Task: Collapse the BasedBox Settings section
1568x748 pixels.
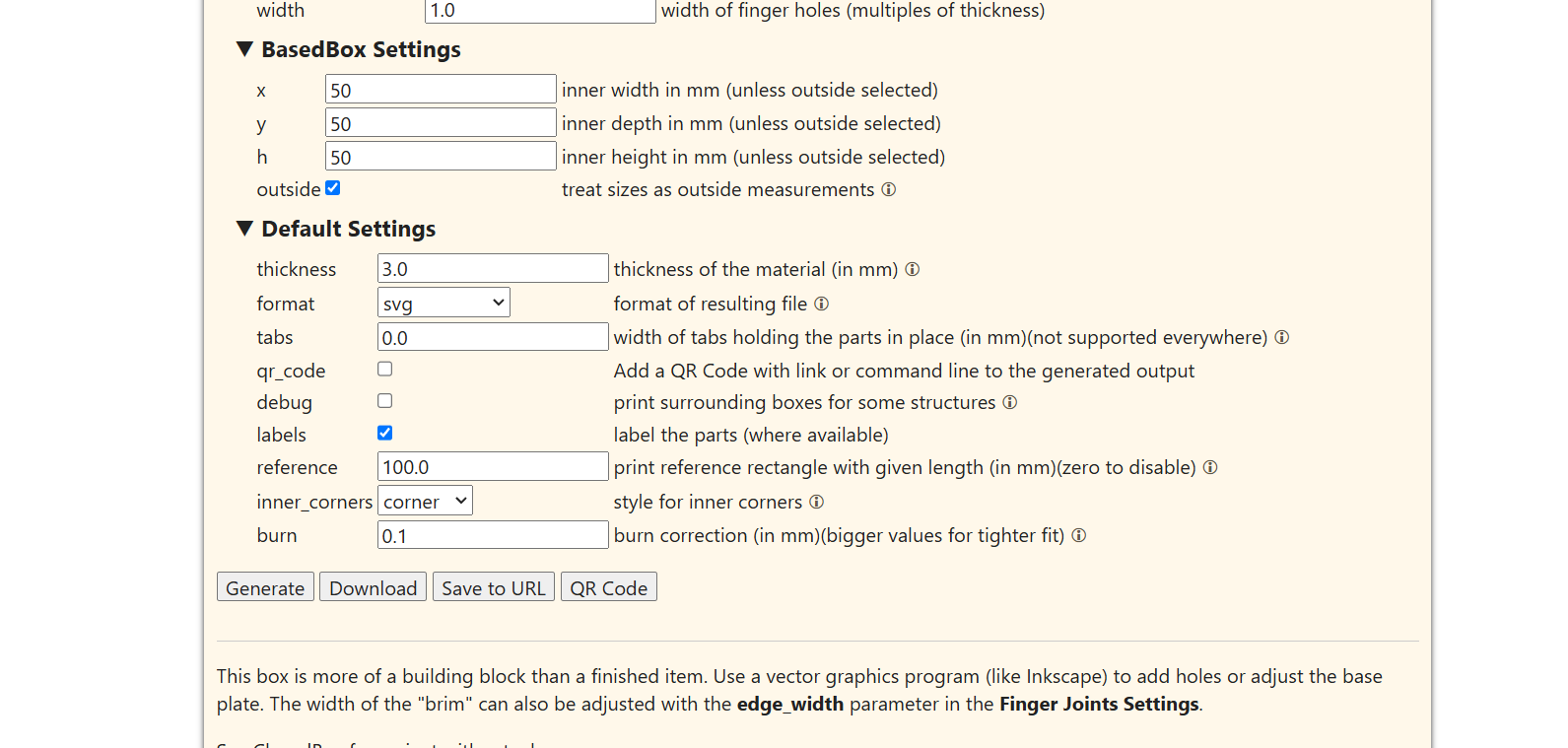Action: 349,49
